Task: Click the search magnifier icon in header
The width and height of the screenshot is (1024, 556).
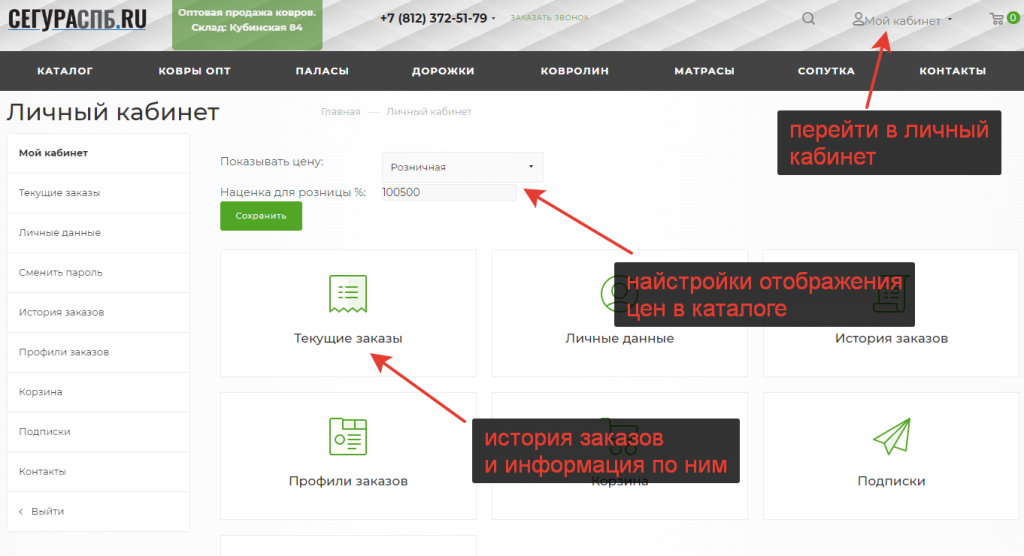Action: (x=808, y=18)
